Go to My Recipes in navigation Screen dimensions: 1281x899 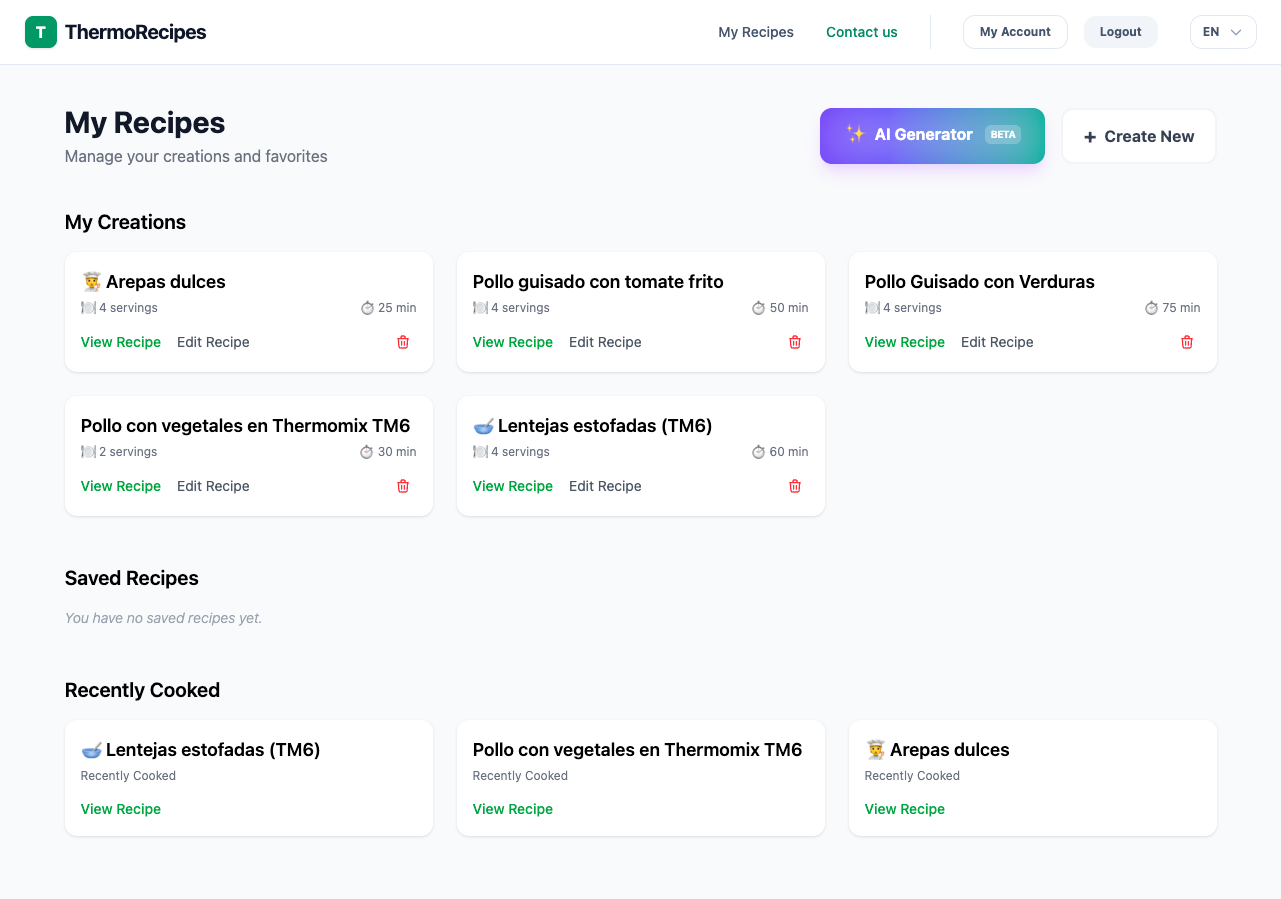pos(755,32)
